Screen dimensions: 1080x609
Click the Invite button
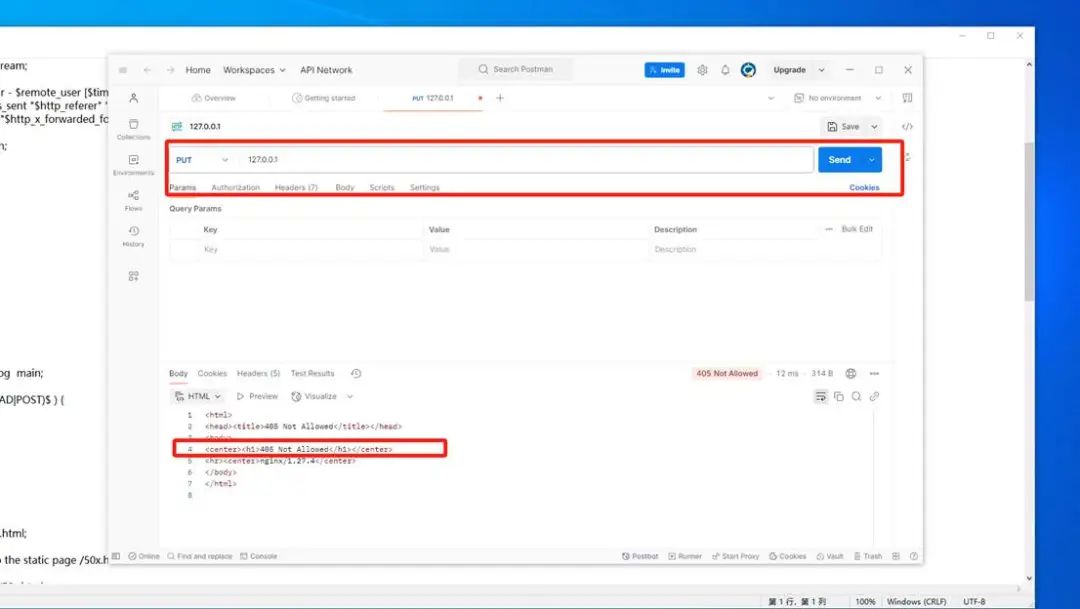665,70
